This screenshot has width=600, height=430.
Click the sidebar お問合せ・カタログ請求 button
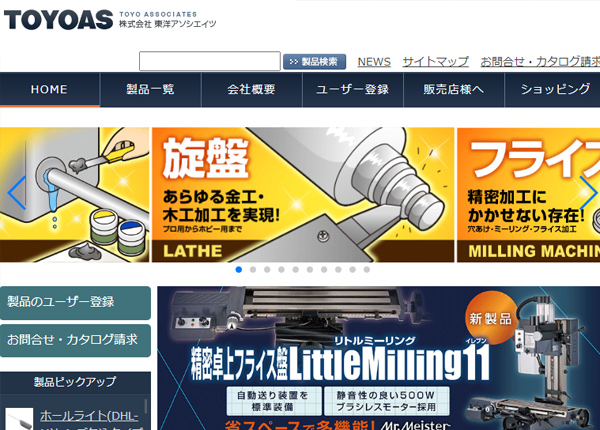click(75, 340)
